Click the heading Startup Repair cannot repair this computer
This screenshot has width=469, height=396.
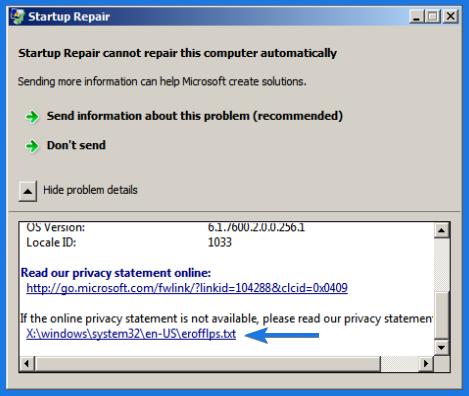click(177, 53)
